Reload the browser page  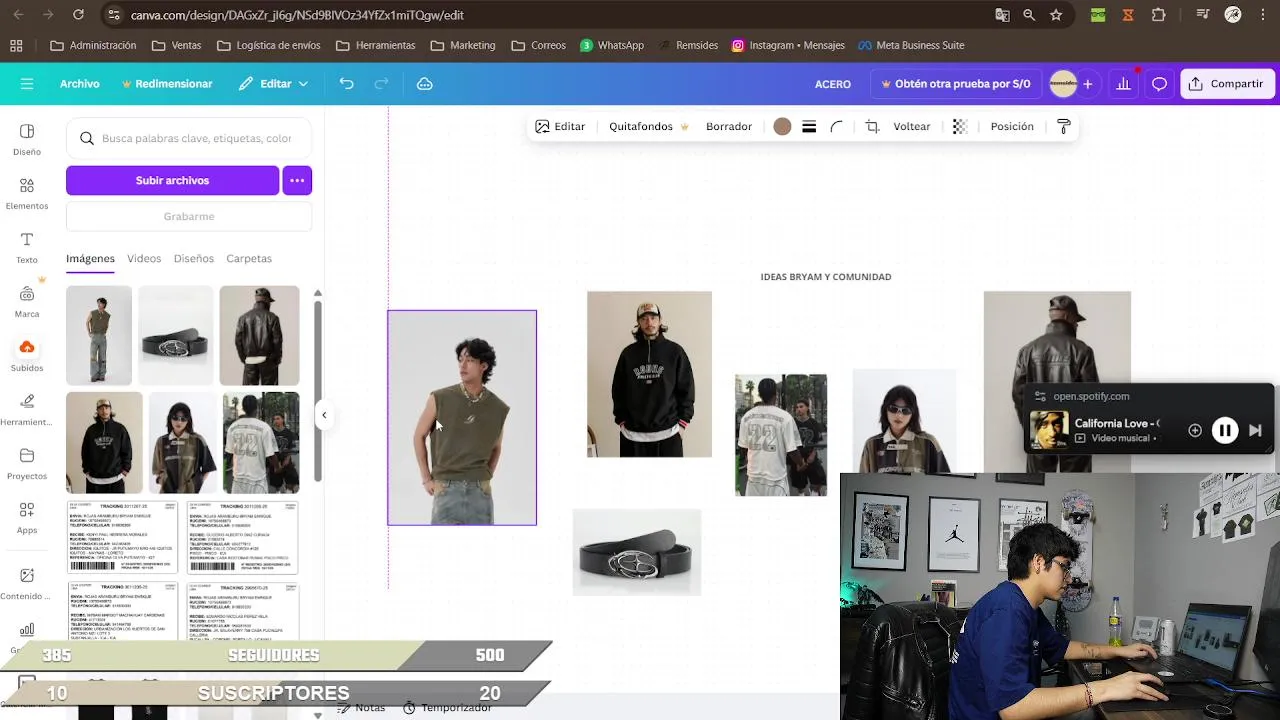[x=78, y=15]
